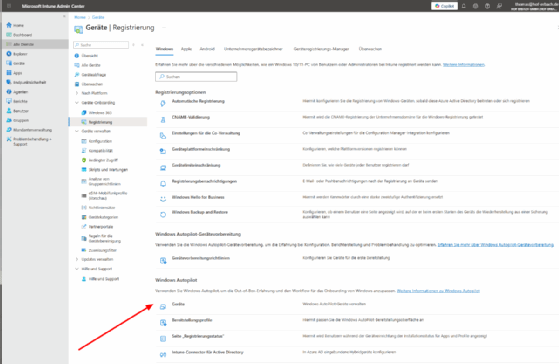The height and width of the screenshot is (364, 559).
Task: Open Windows Backup and Restore option
Action: (x=200, y=212)
